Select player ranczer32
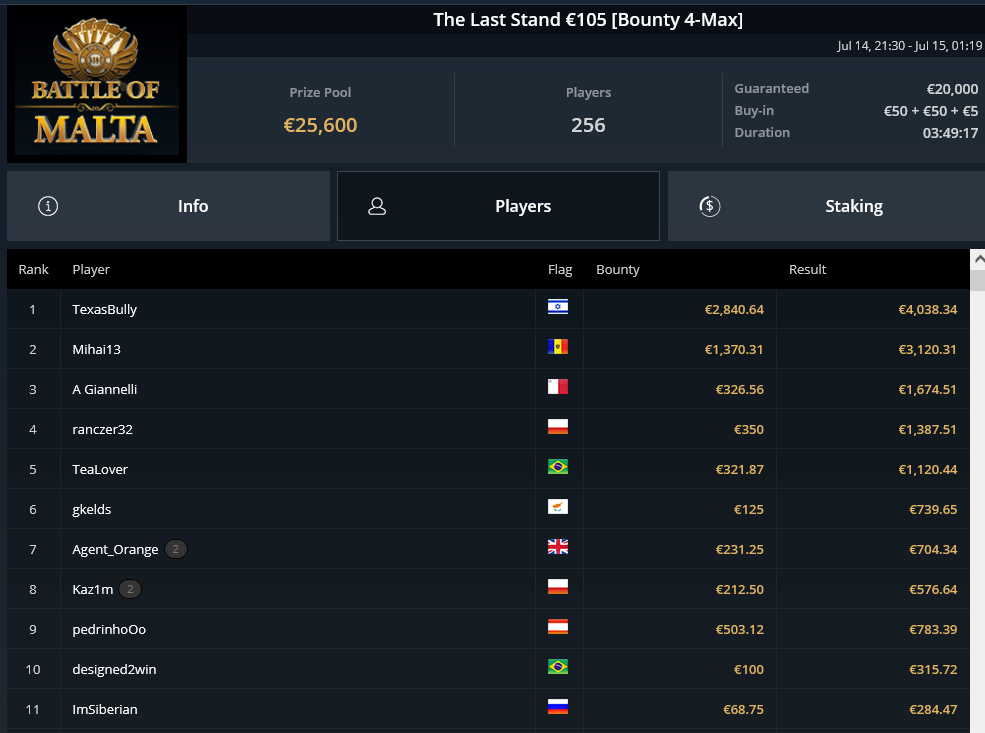The image size is (985, 733). [x=102, y=430]
